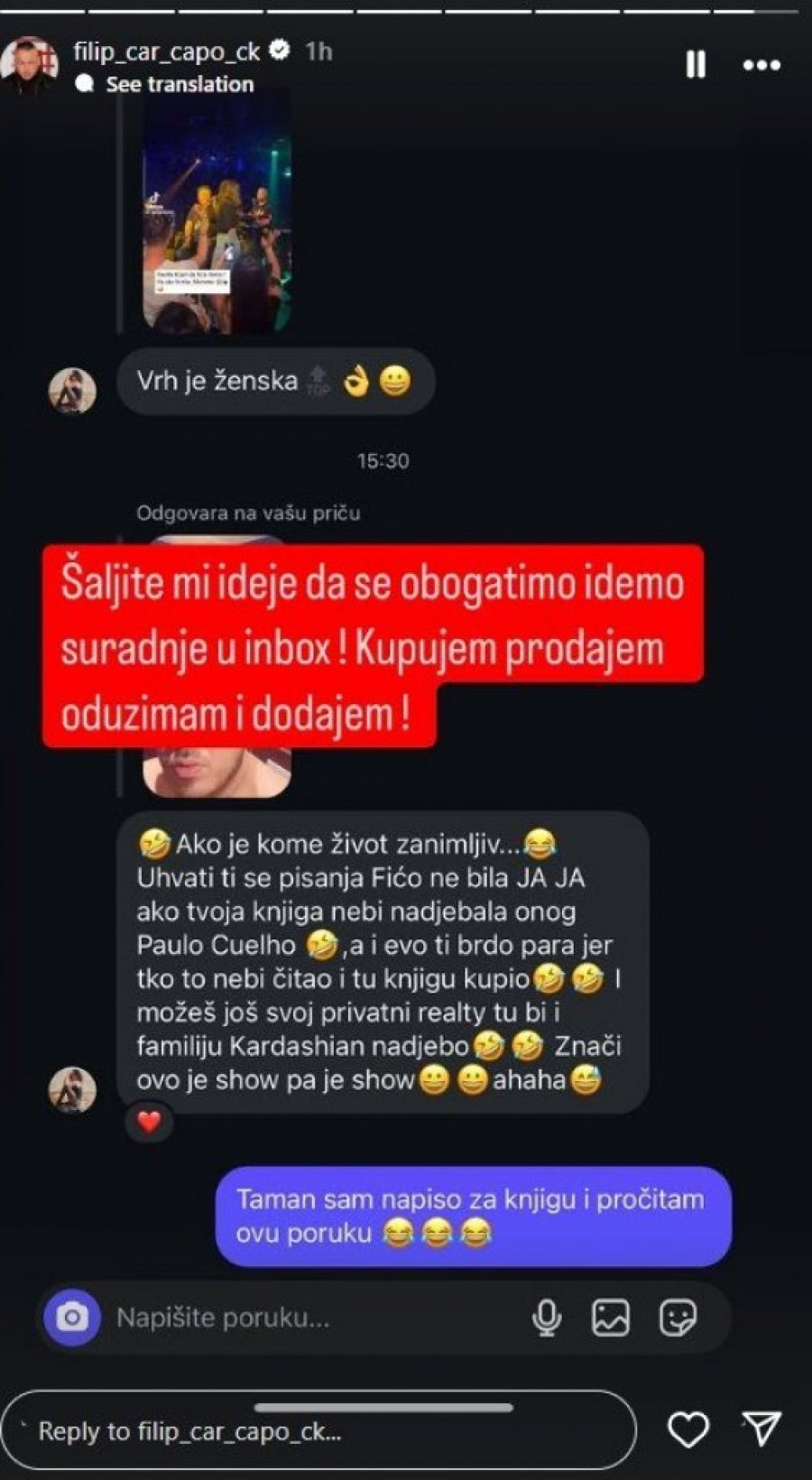The width and height of the screenshot is (812, 1480).
Task: Select the purple reply bubble Taman sam napiso
Action: [x=474, y=1216]
